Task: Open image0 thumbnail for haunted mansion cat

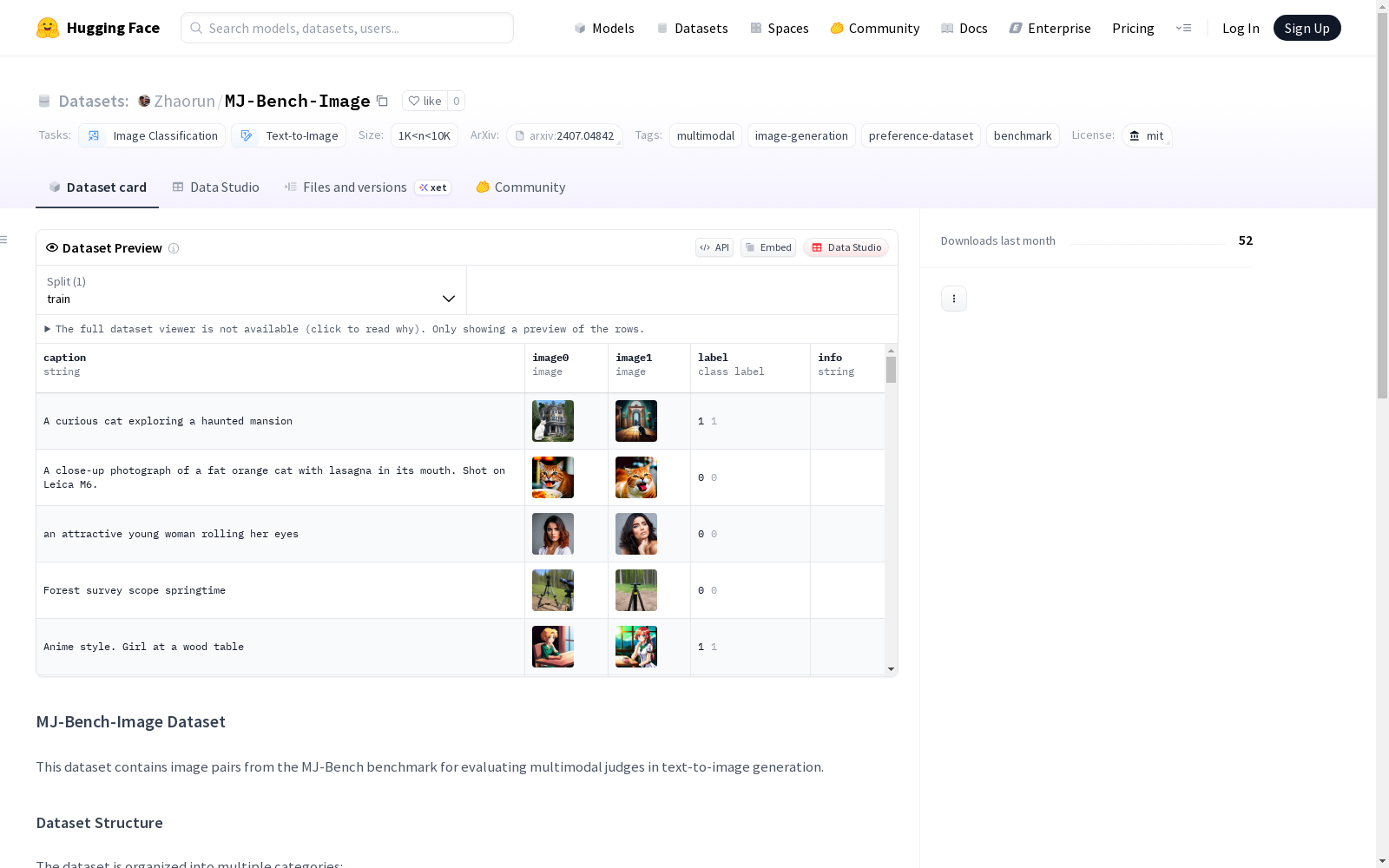Action: 553,421
